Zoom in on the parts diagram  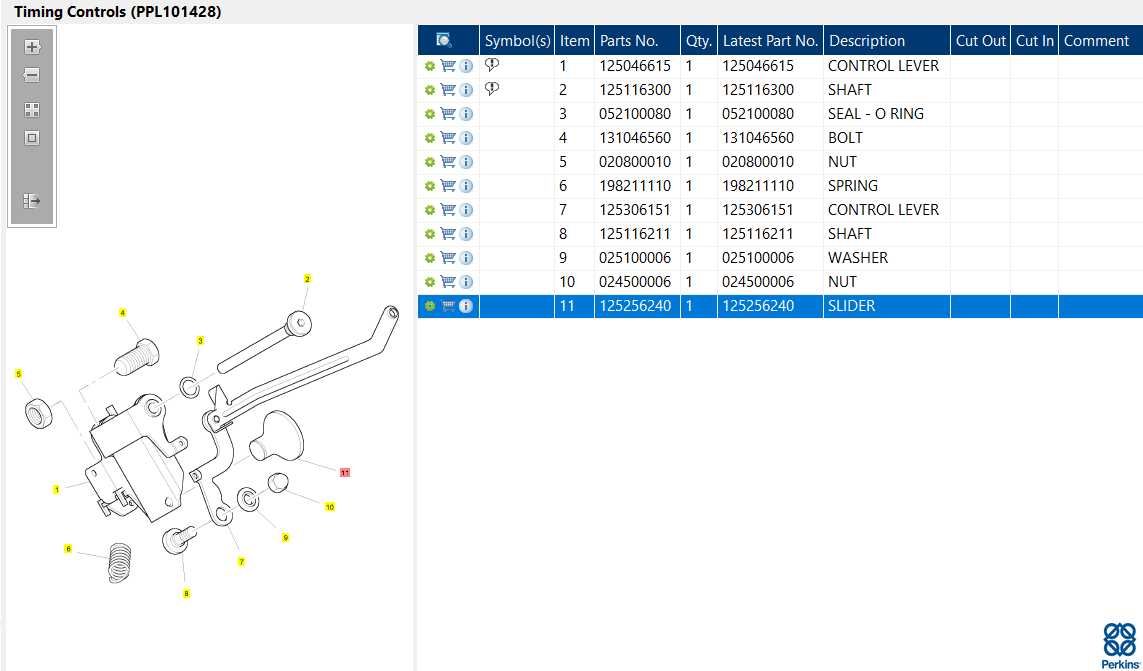[x=32, y=47]
